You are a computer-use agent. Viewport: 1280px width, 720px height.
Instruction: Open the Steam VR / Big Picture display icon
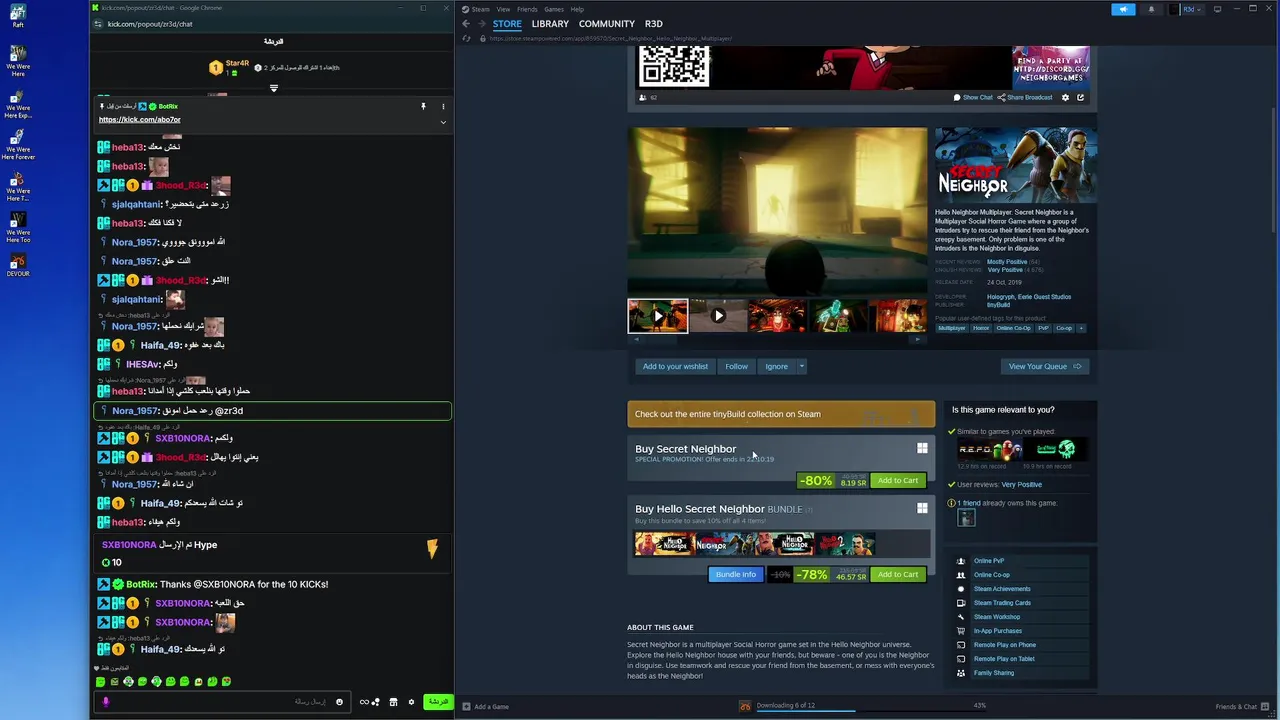tap(1217, 9)
